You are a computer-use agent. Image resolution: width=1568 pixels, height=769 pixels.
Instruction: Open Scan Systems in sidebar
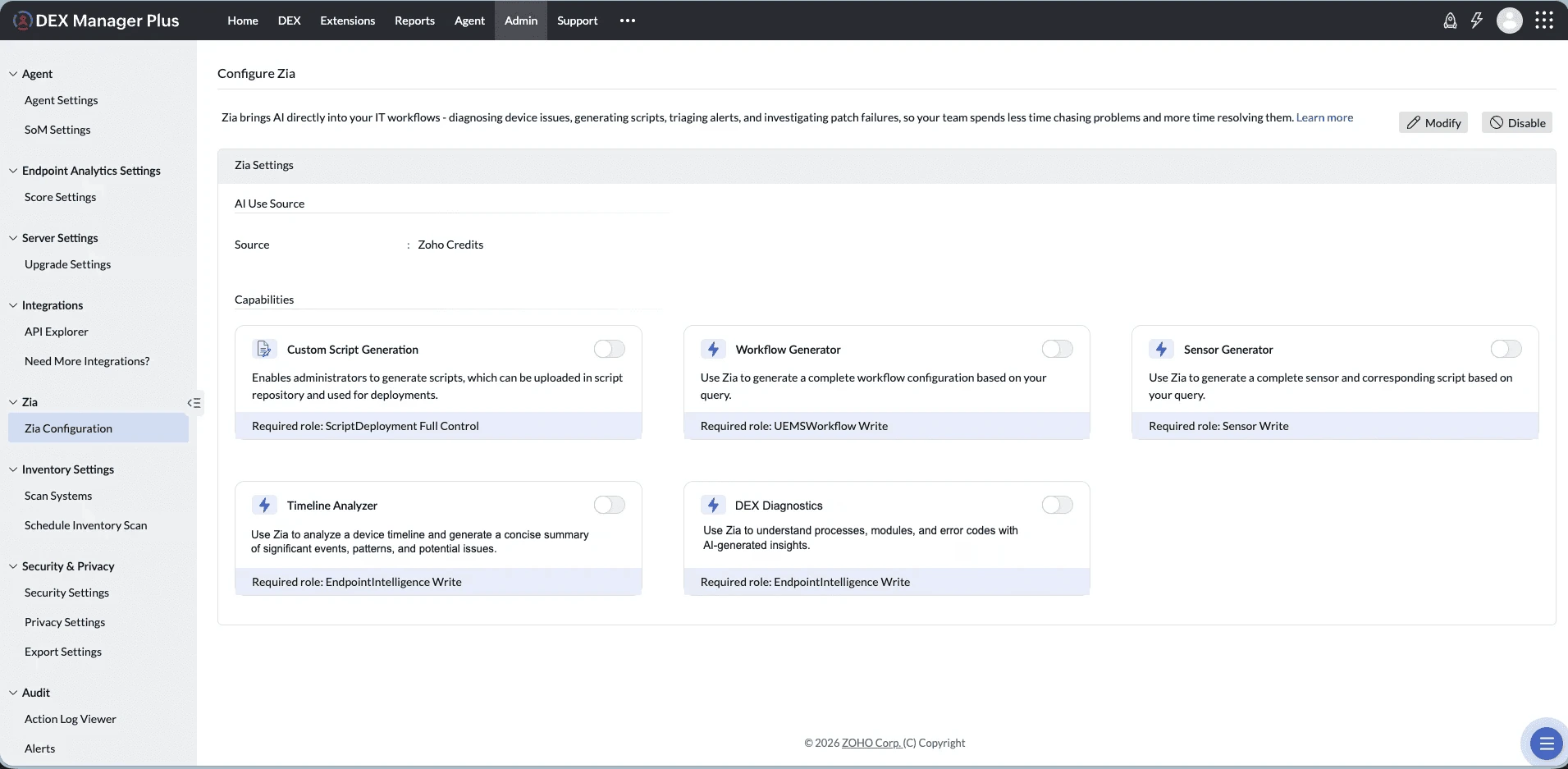click(58, 496)
